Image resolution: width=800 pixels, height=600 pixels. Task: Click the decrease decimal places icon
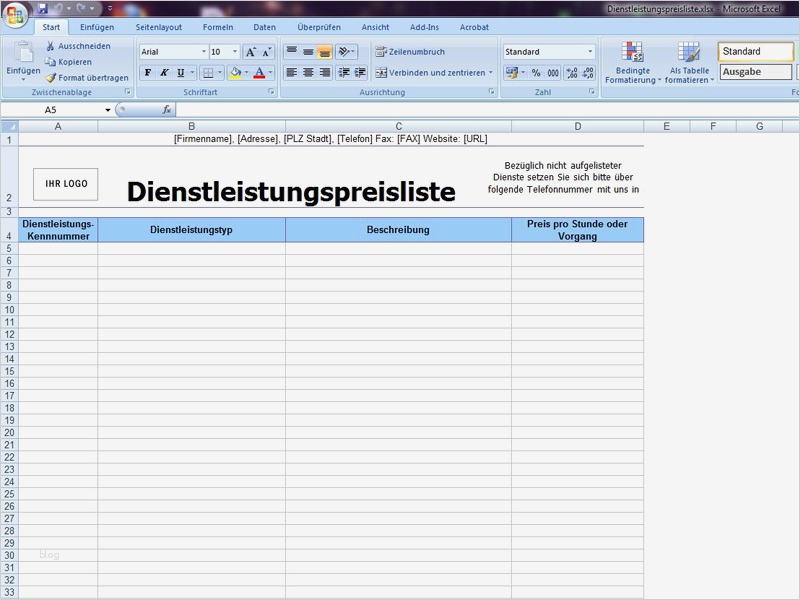(x=588, y=72)
